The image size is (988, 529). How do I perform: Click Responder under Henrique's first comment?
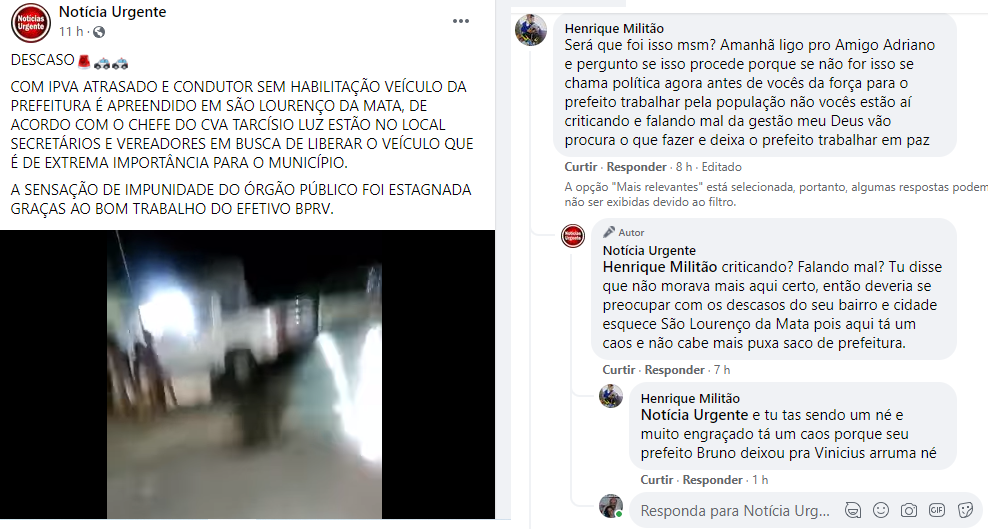[636, 167]
